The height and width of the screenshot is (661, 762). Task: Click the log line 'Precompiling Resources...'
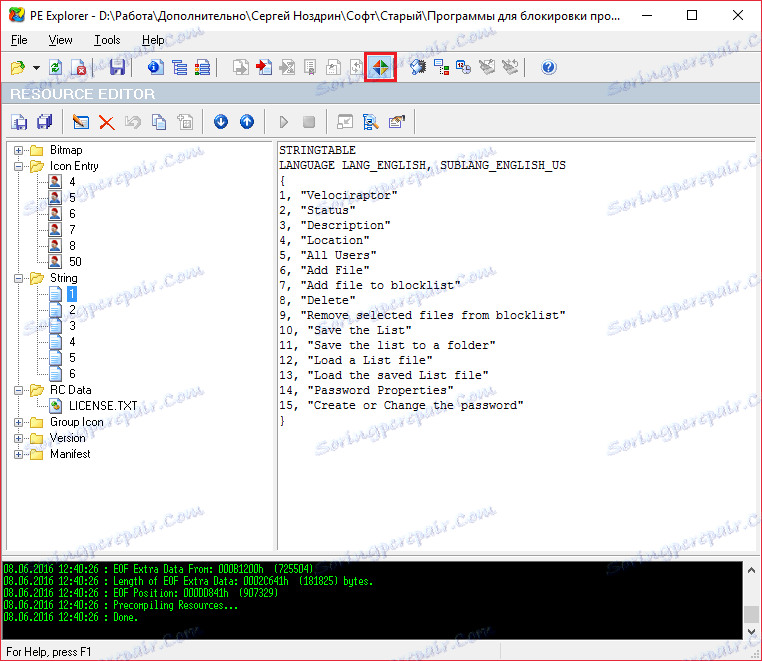coord(121,605)
